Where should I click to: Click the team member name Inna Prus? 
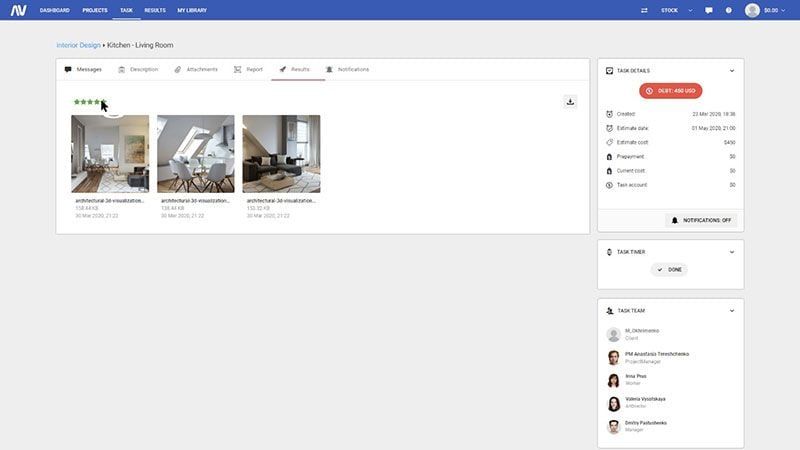636,377
